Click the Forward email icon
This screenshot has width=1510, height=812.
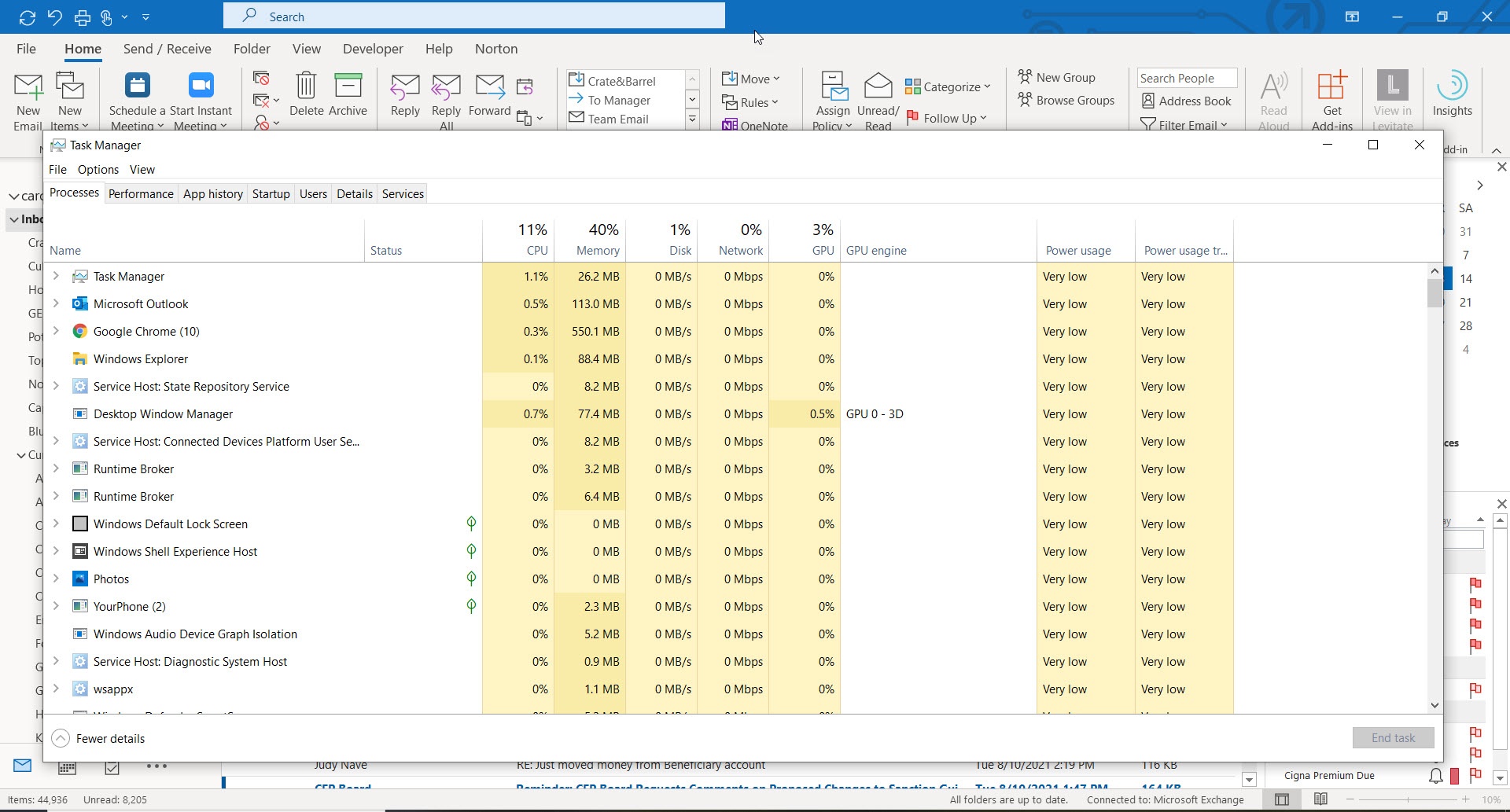489,86
